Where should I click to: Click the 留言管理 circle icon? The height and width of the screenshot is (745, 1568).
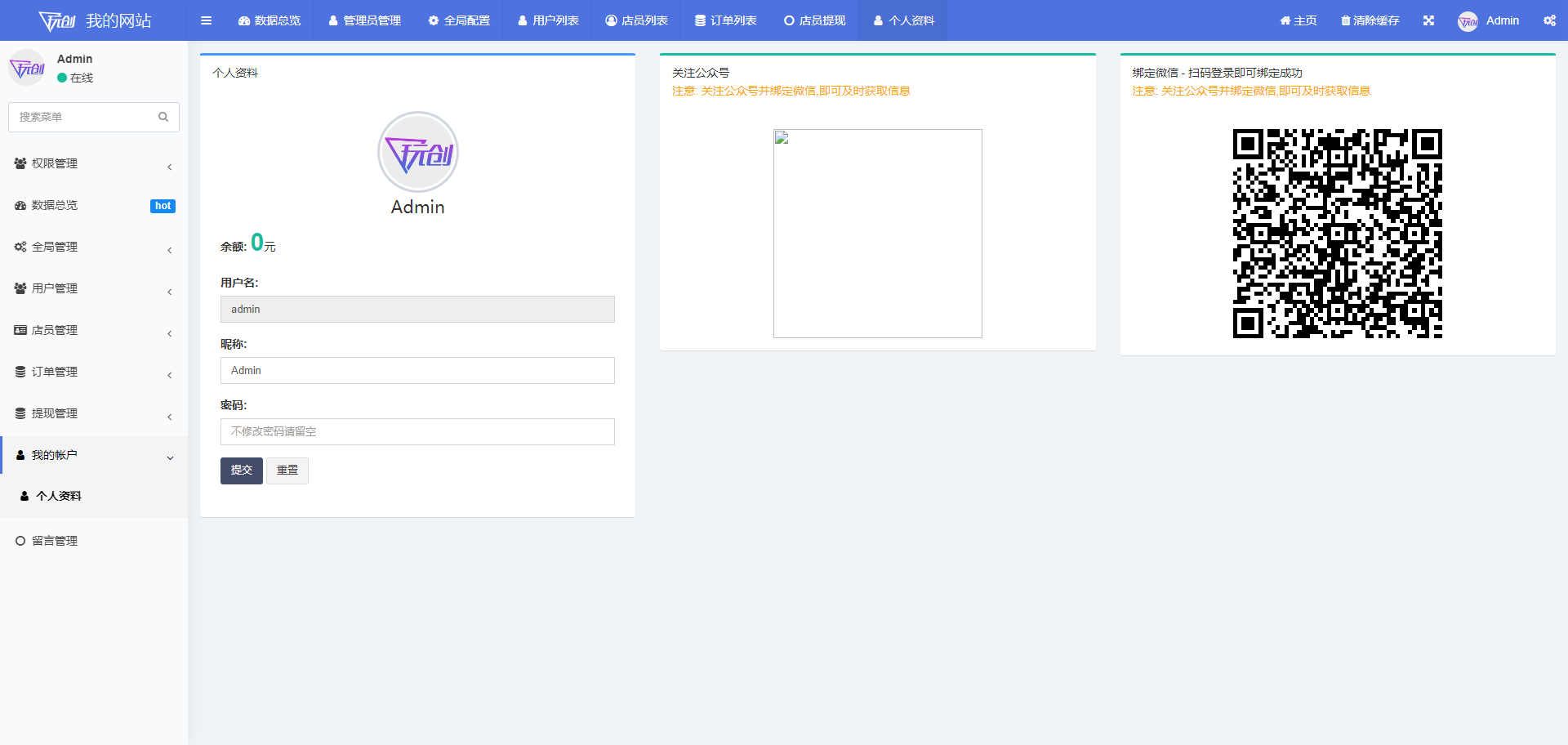20,541
